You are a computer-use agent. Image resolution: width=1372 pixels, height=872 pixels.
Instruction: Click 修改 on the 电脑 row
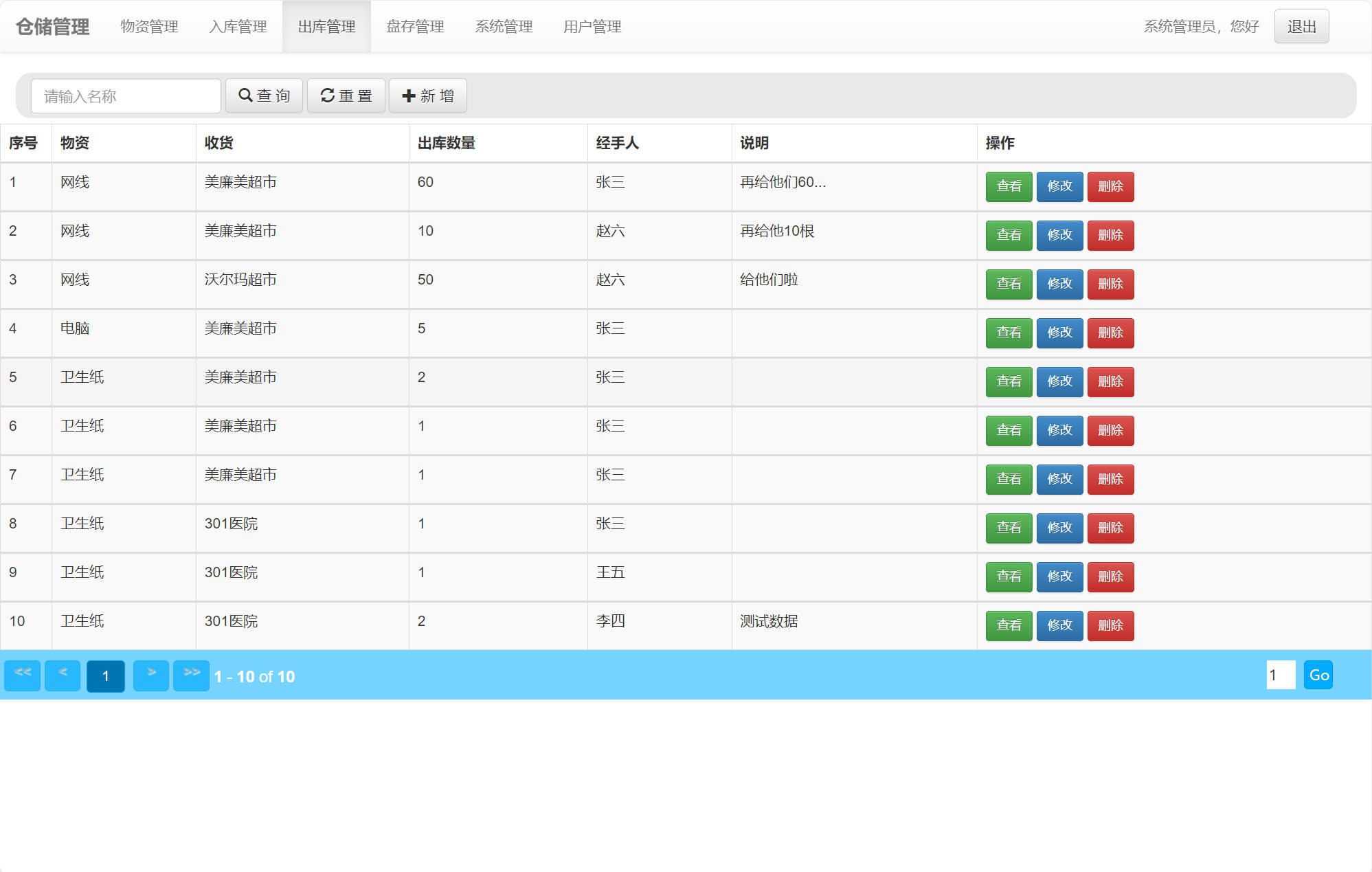click(x=1059, y=333)
